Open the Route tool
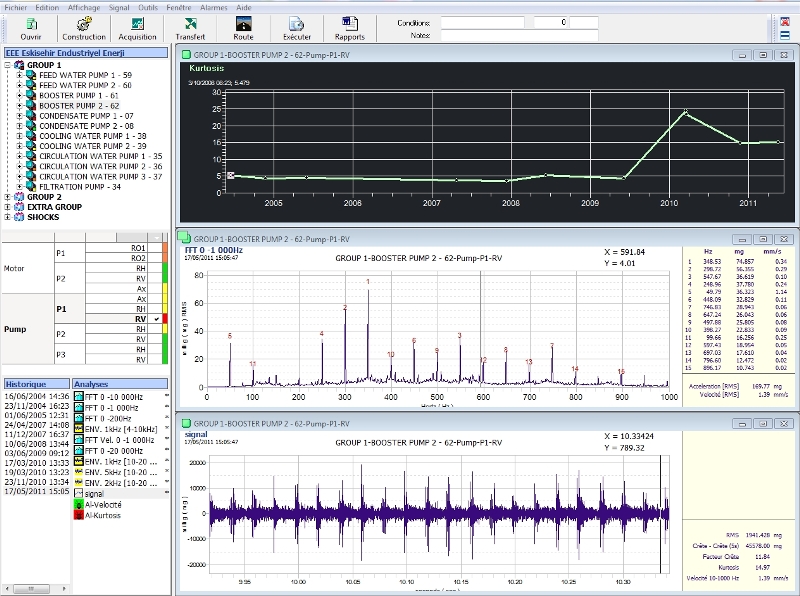The width and height of the screenshot is (800, 596). (243, 26)
